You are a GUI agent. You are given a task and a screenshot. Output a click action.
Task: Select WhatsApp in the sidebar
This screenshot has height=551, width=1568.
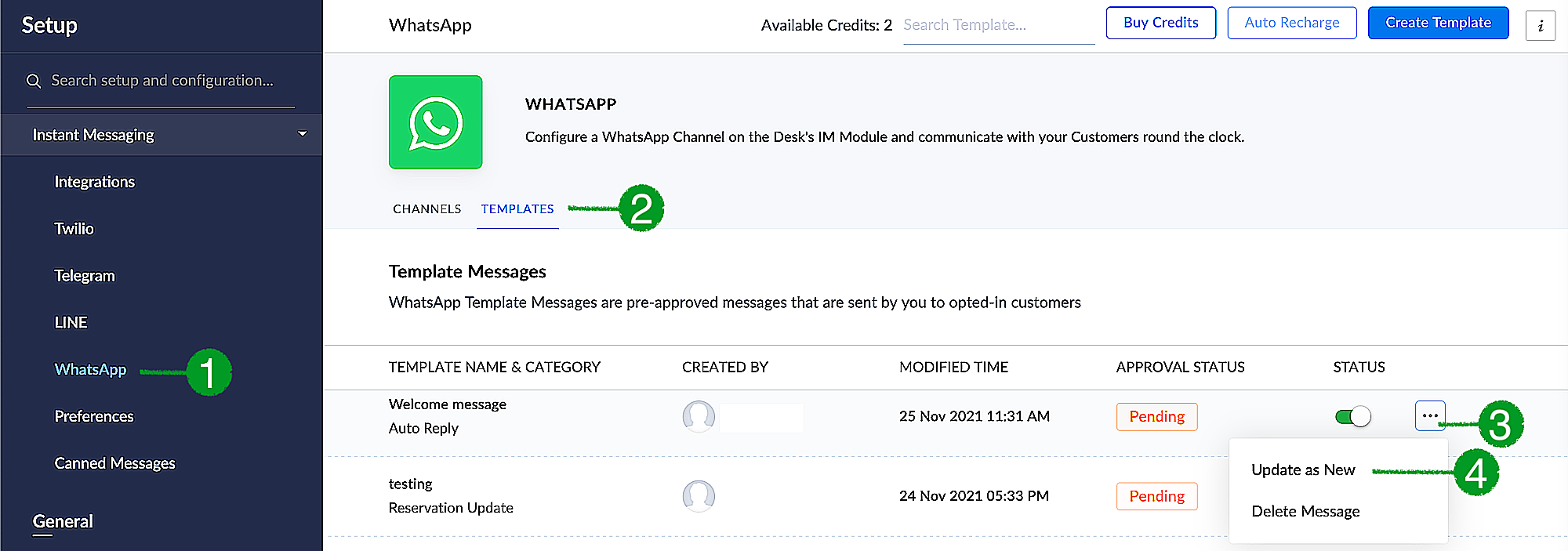(90, 369)
